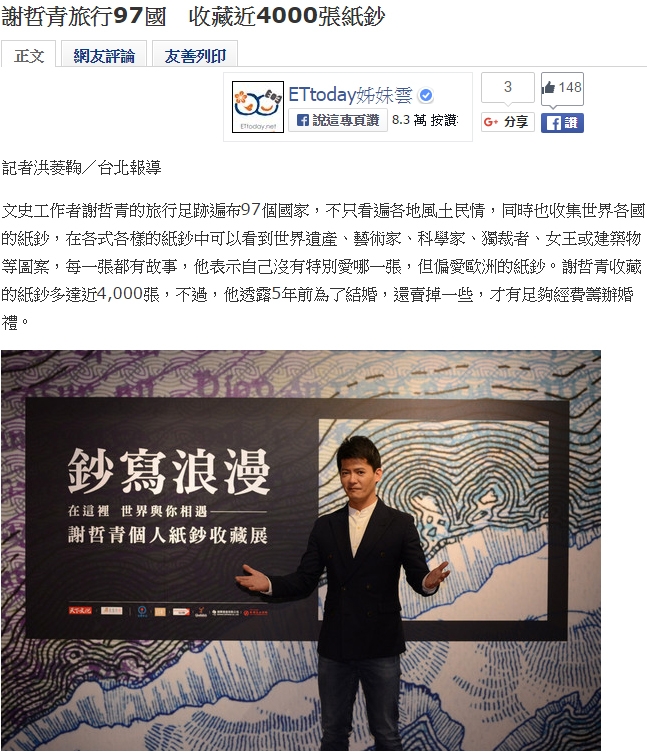647x752 pixels.
Task: Click the Google+ G+ logo icon
Action: (491, 122)
